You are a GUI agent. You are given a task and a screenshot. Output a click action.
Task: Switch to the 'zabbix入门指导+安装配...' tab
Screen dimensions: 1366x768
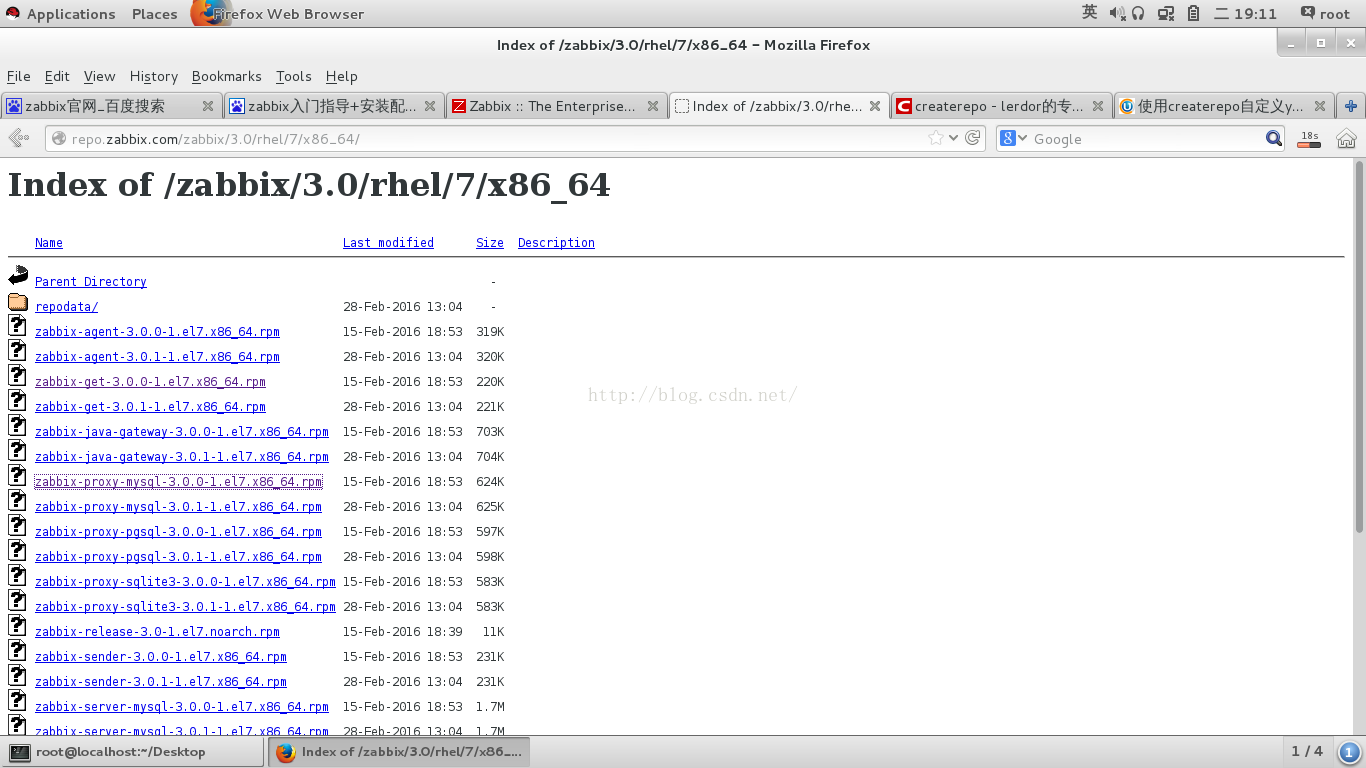point(333,106)
